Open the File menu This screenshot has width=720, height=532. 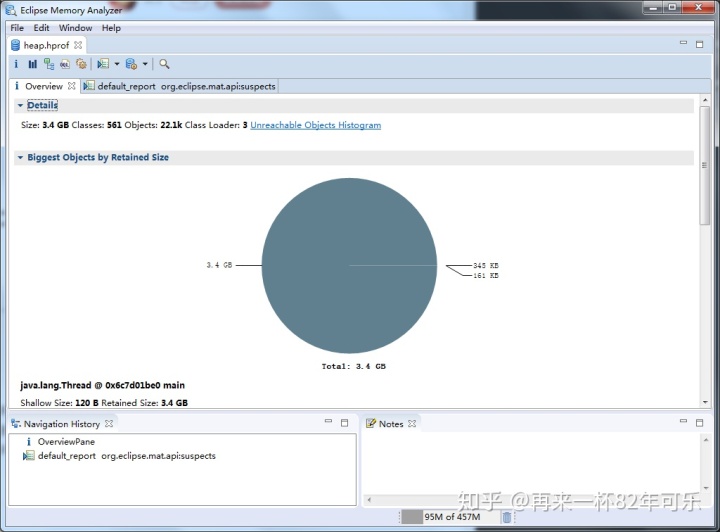click(x=17, y=28)
